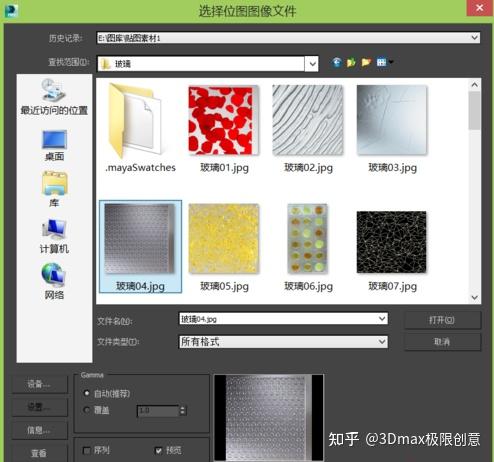
Task: Expand the 文件名 filename dropdown arrow
Action: click(382, 319)
